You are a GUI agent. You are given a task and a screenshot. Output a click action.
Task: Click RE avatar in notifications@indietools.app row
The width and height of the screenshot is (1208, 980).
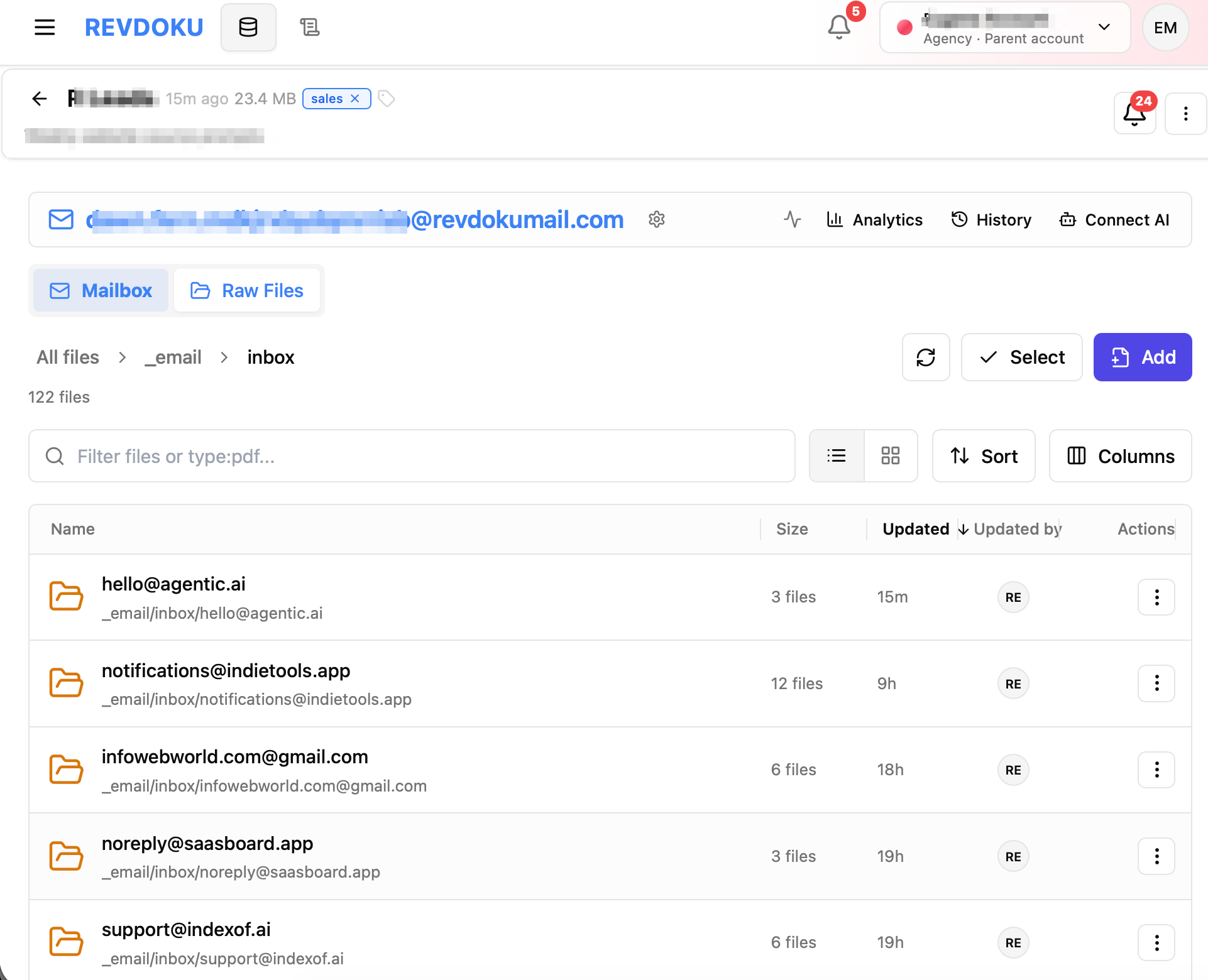1013,683
